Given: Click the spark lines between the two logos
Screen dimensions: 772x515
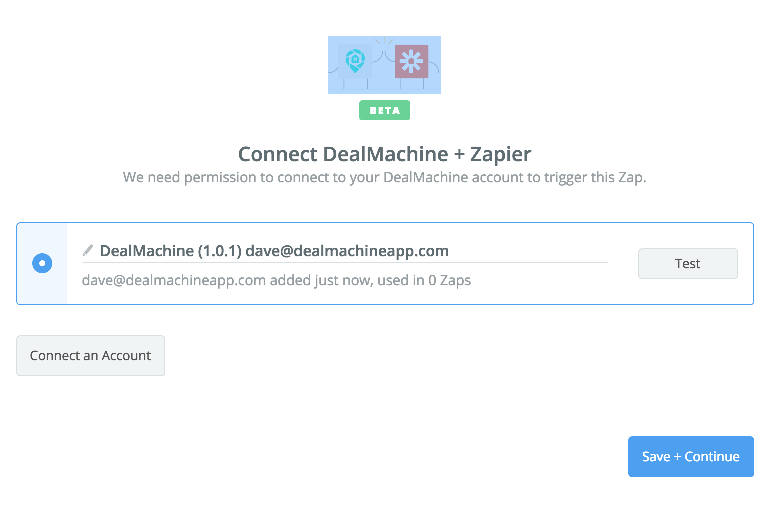Looking at the screenshot, I should coord(384,42).
